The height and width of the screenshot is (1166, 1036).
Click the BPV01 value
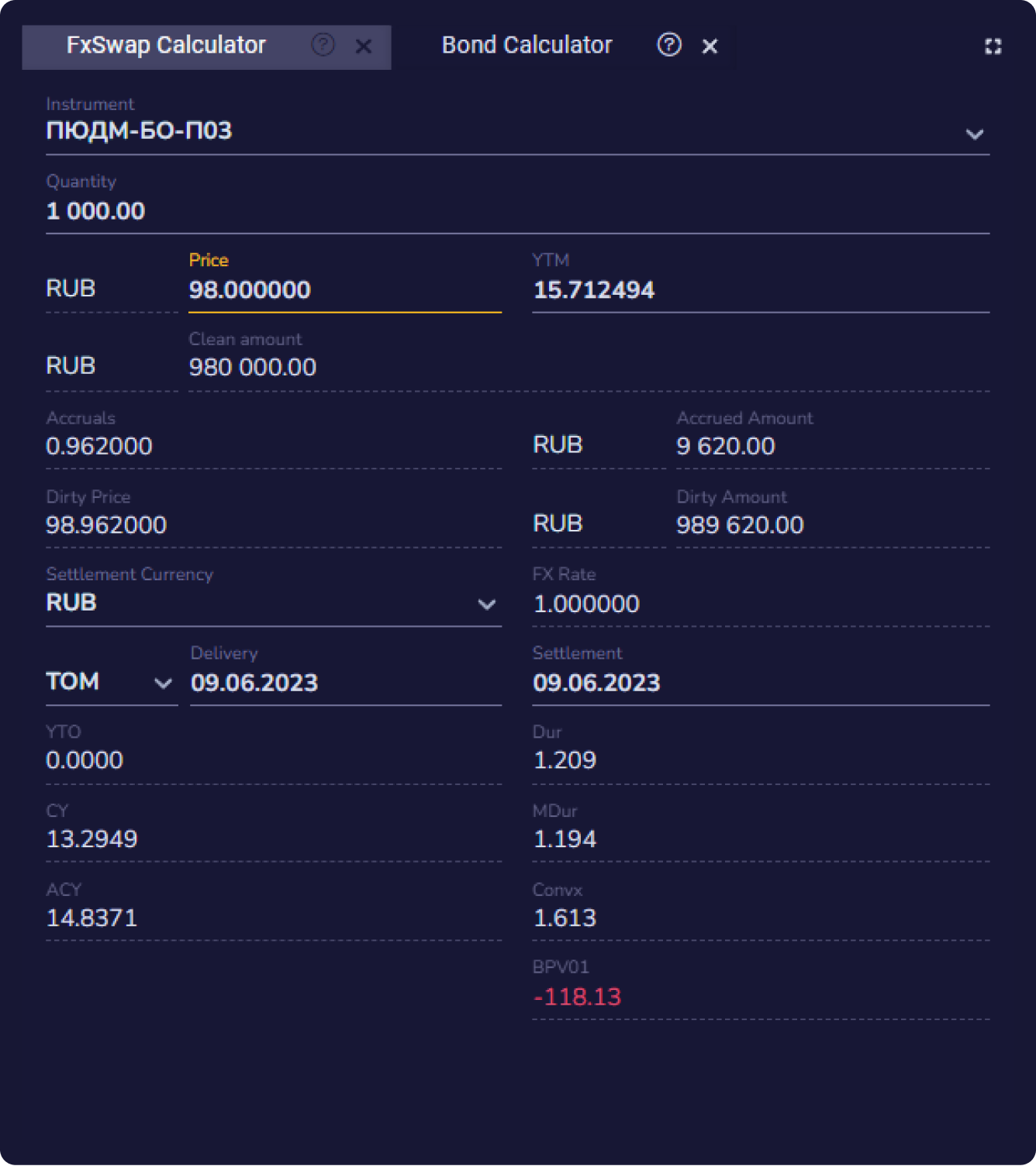(x=577, y=997)
